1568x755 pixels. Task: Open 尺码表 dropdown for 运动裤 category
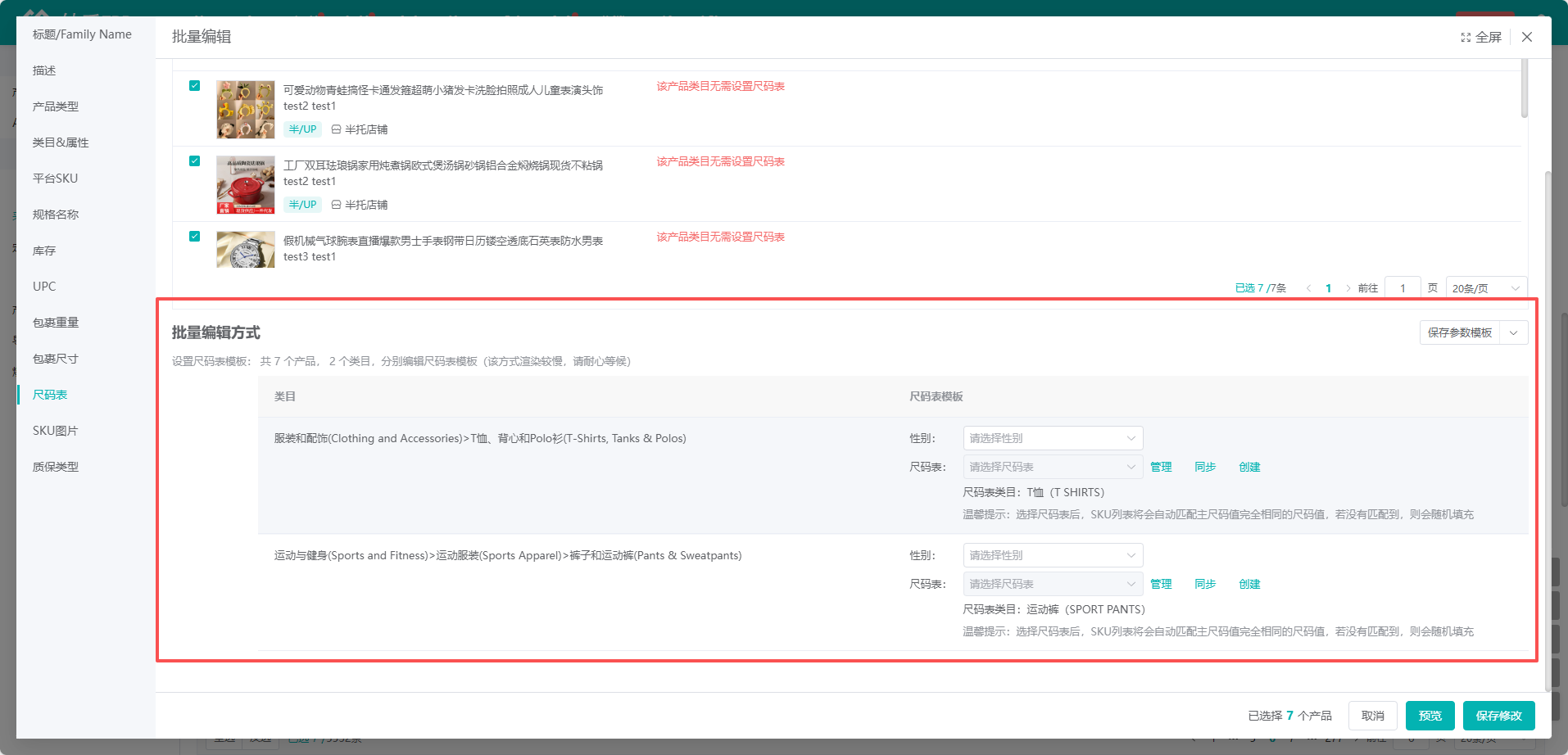point(1053,584)
